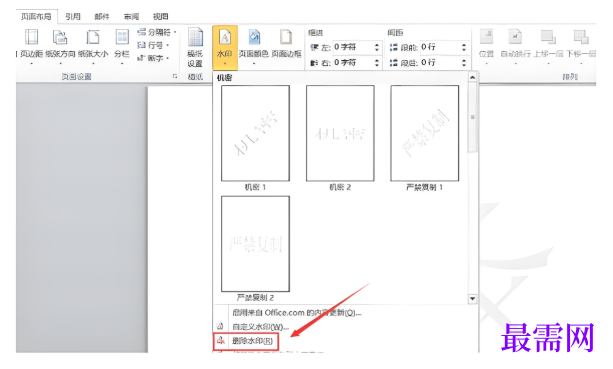Click the watermark gallery scroll up arrow

472,77
